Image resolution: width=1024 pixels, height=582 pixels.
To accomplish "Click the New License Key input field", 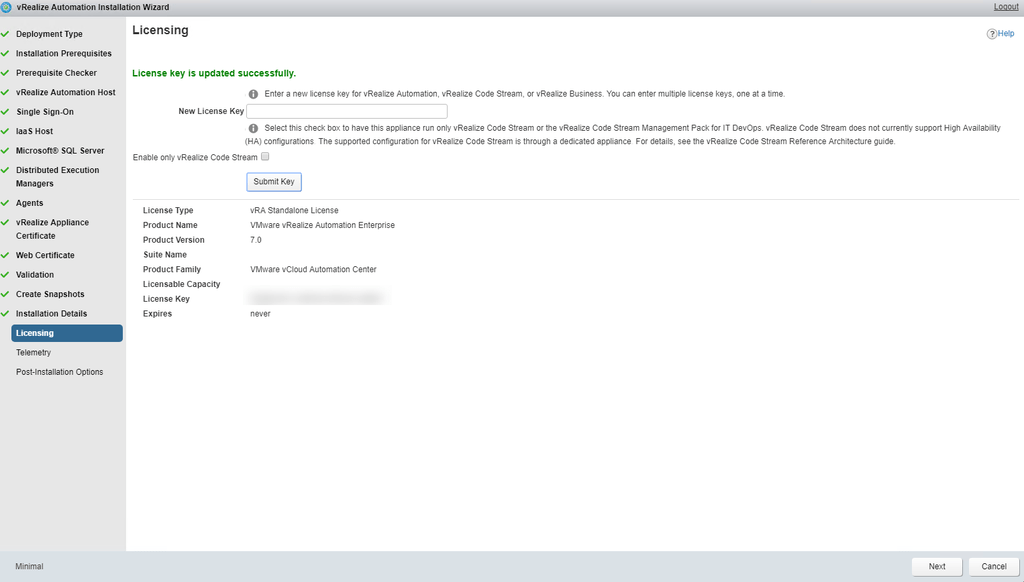I will tap(346, 111).
